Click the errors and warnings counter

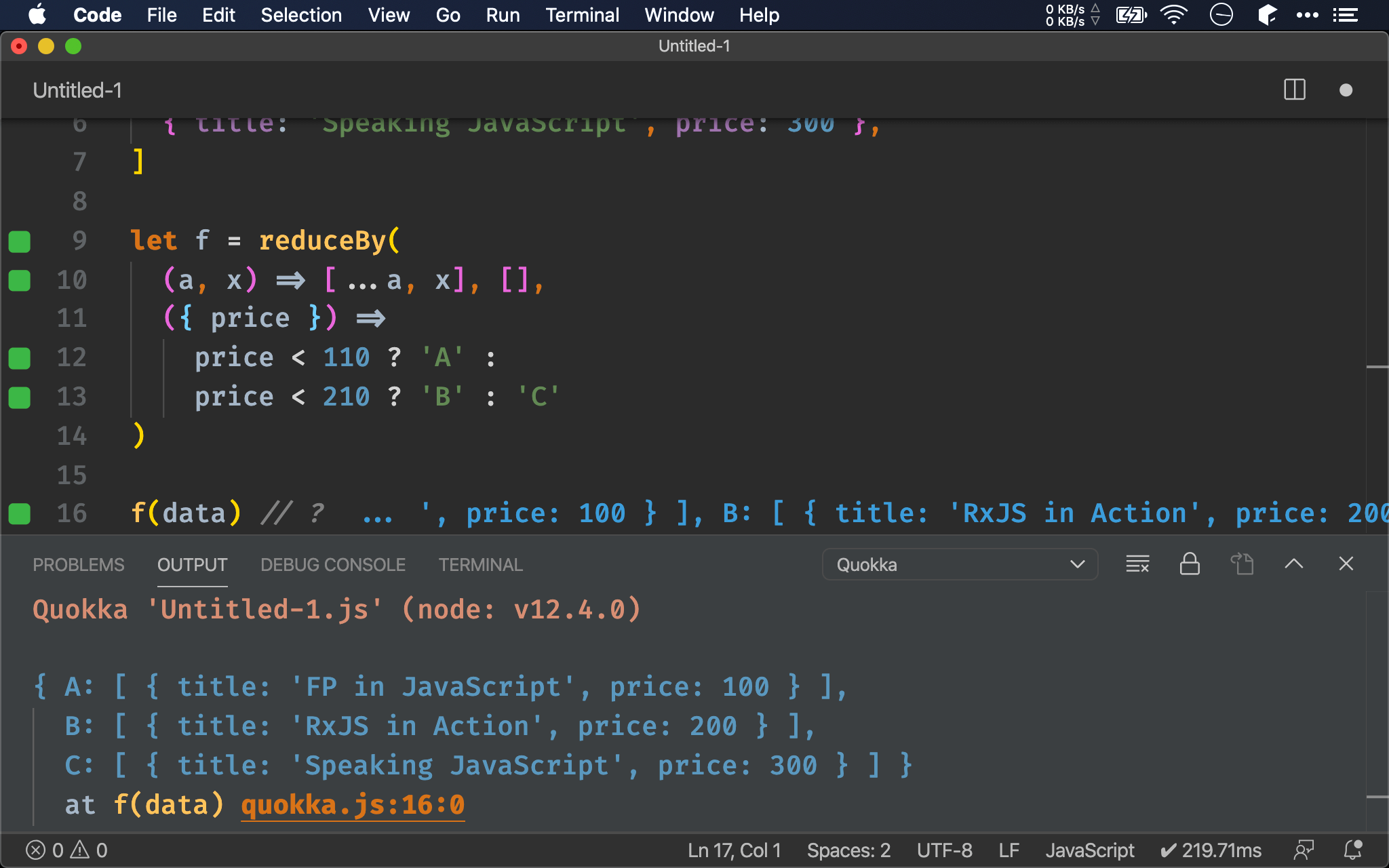[66, 850]
